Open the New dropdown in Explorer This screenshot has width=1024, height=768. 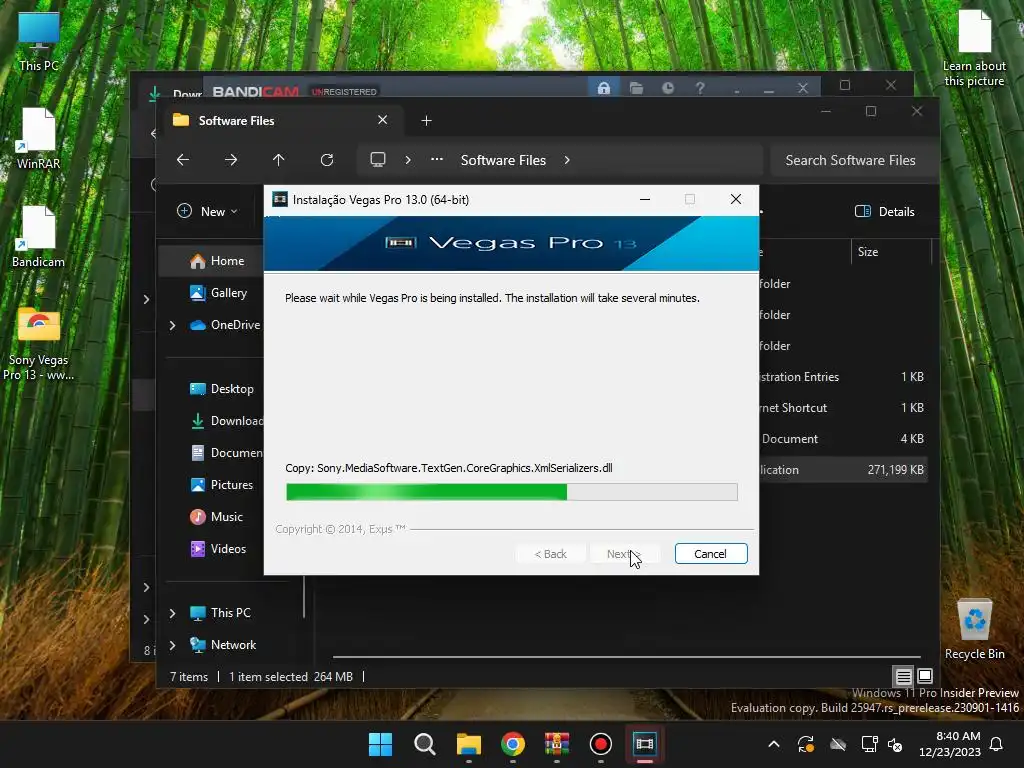tap(208, 212)
